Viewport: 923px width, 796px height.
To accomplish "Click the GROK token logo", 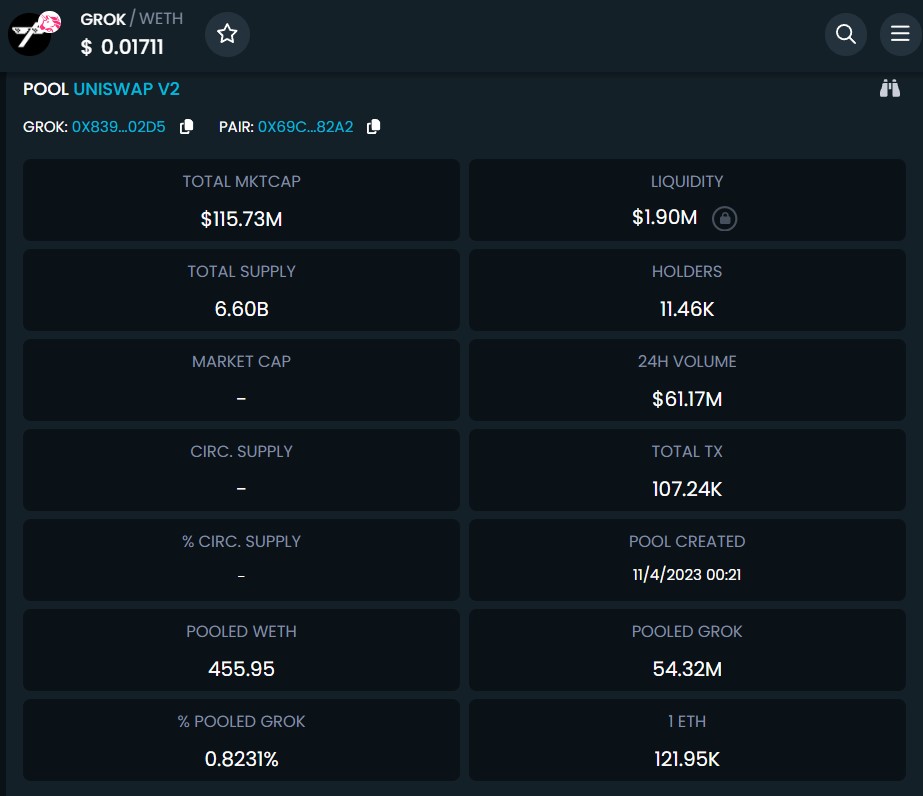I will pyautogui.click(x=35, y=33).
